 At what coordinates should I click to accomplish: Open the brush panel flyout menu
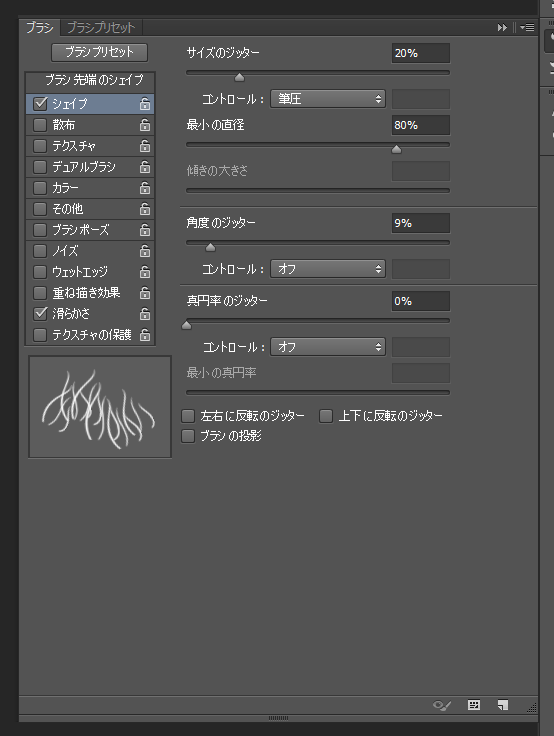527,28
